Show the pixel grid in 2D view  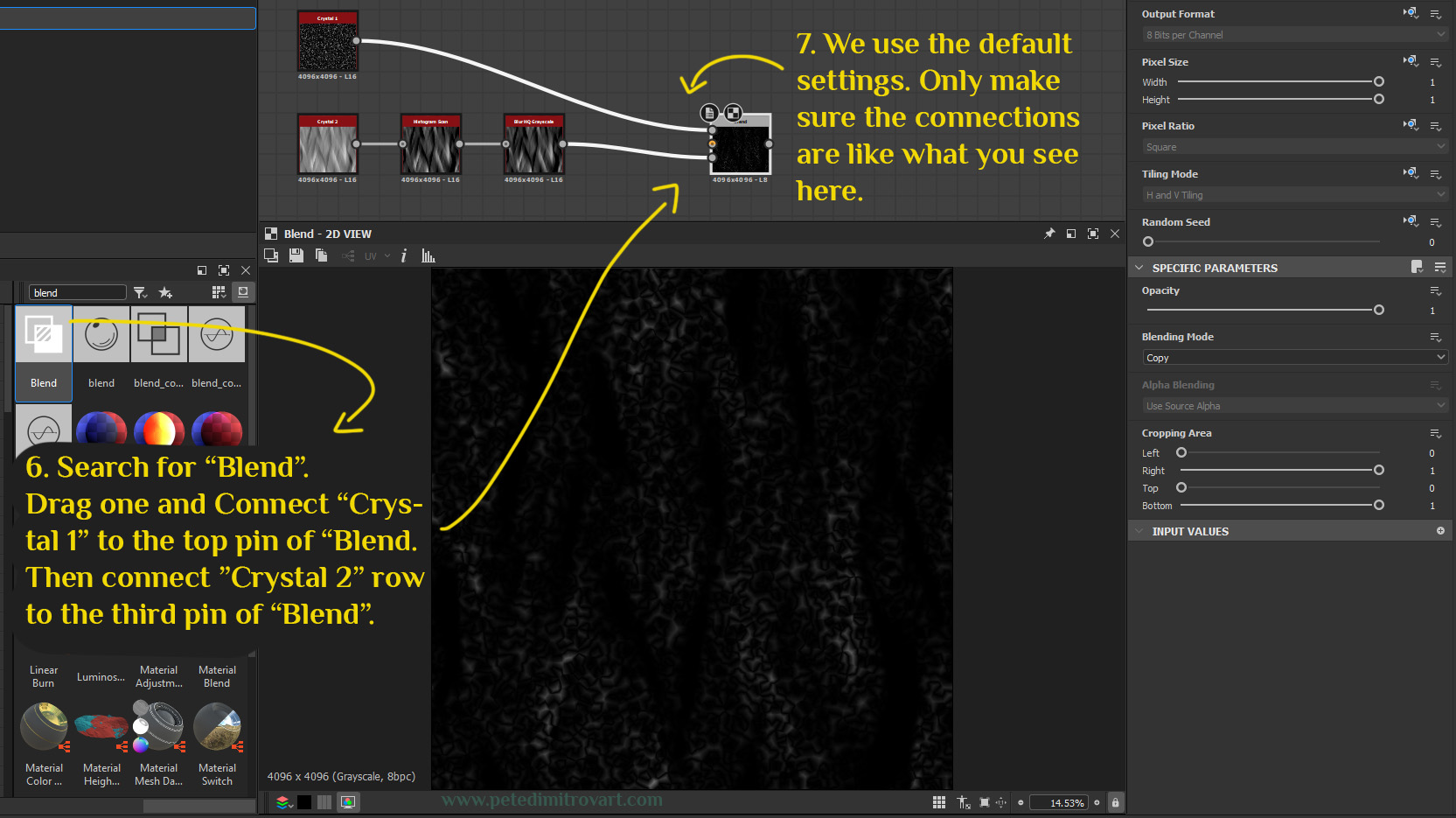[x=939, y=802]
